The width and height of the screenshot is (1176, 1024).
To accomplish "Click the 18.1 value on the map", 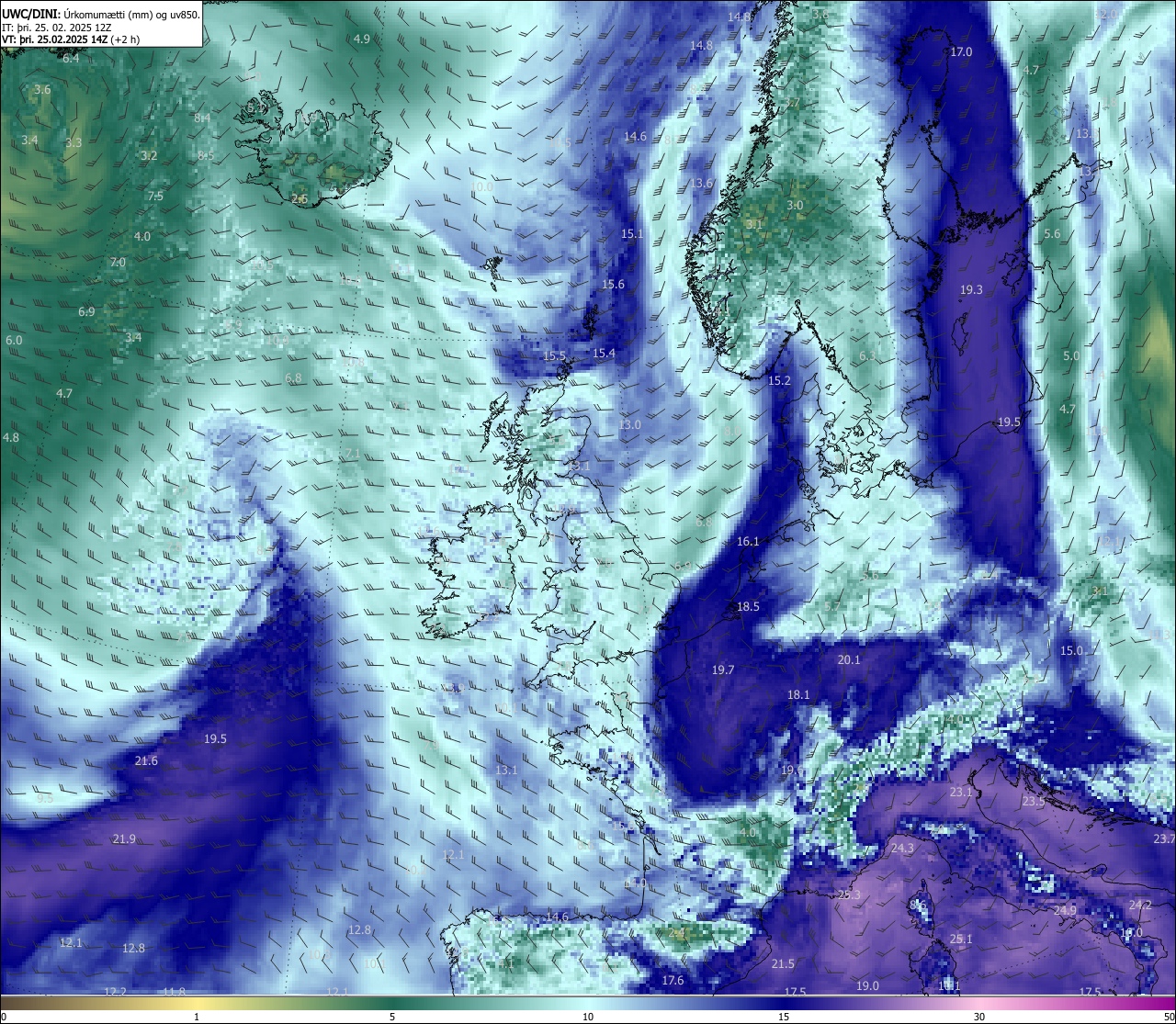I will 798,694.
